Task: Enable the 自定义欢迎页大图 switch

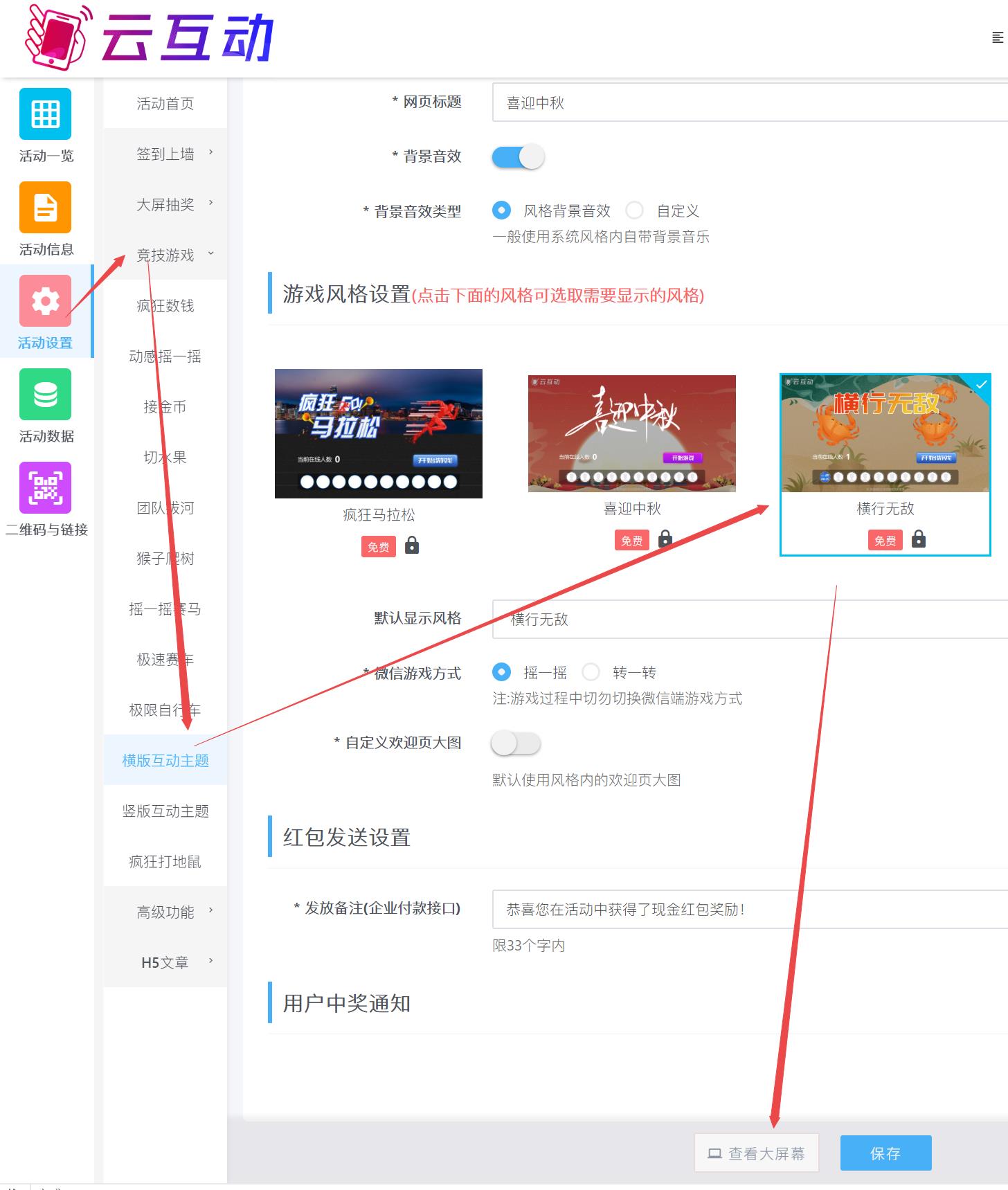Action: [516, 743]
